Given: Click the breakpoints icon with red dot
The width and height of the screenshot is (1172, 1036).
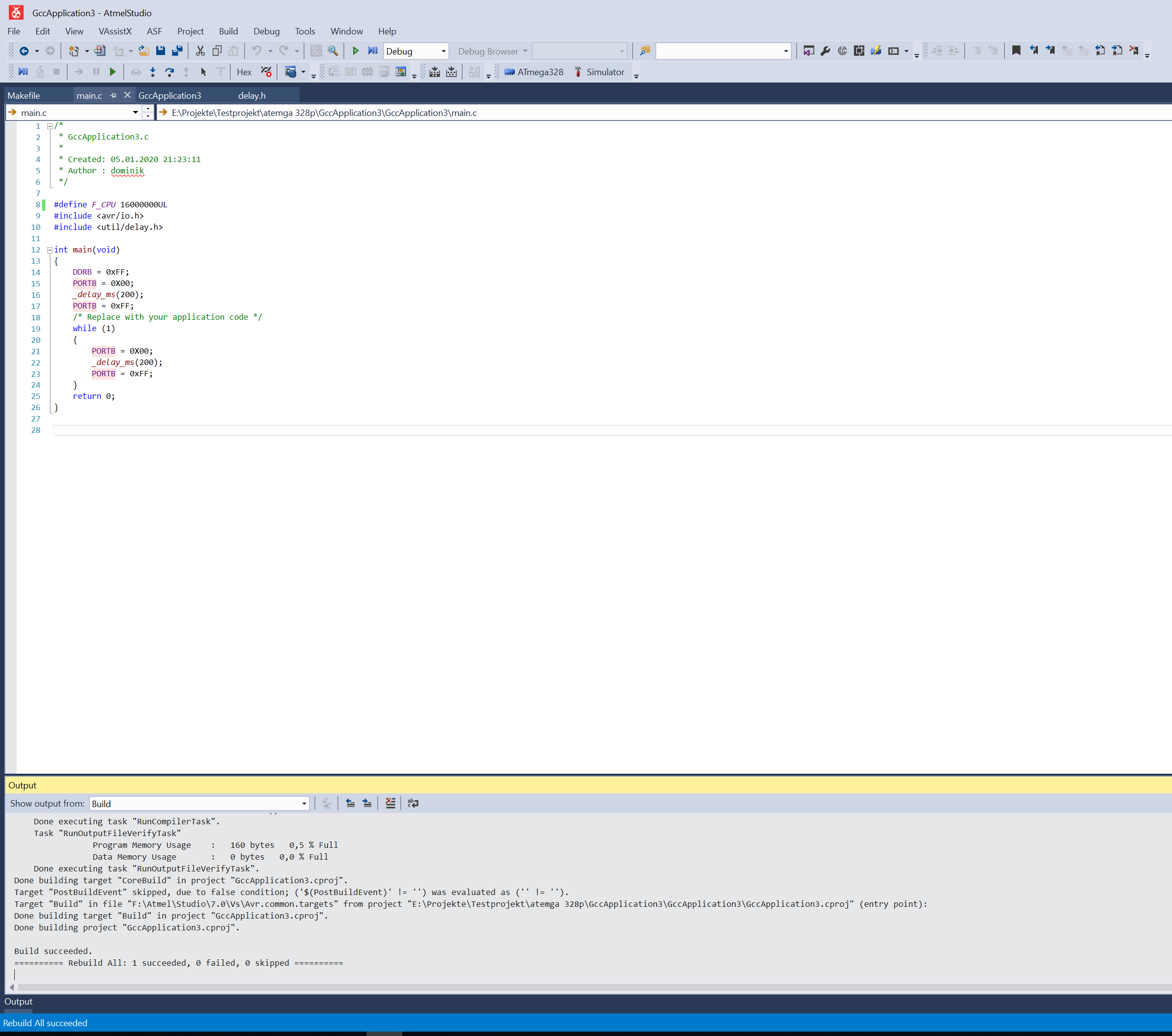Looking at the screenshot, I should tap(266, 72).
